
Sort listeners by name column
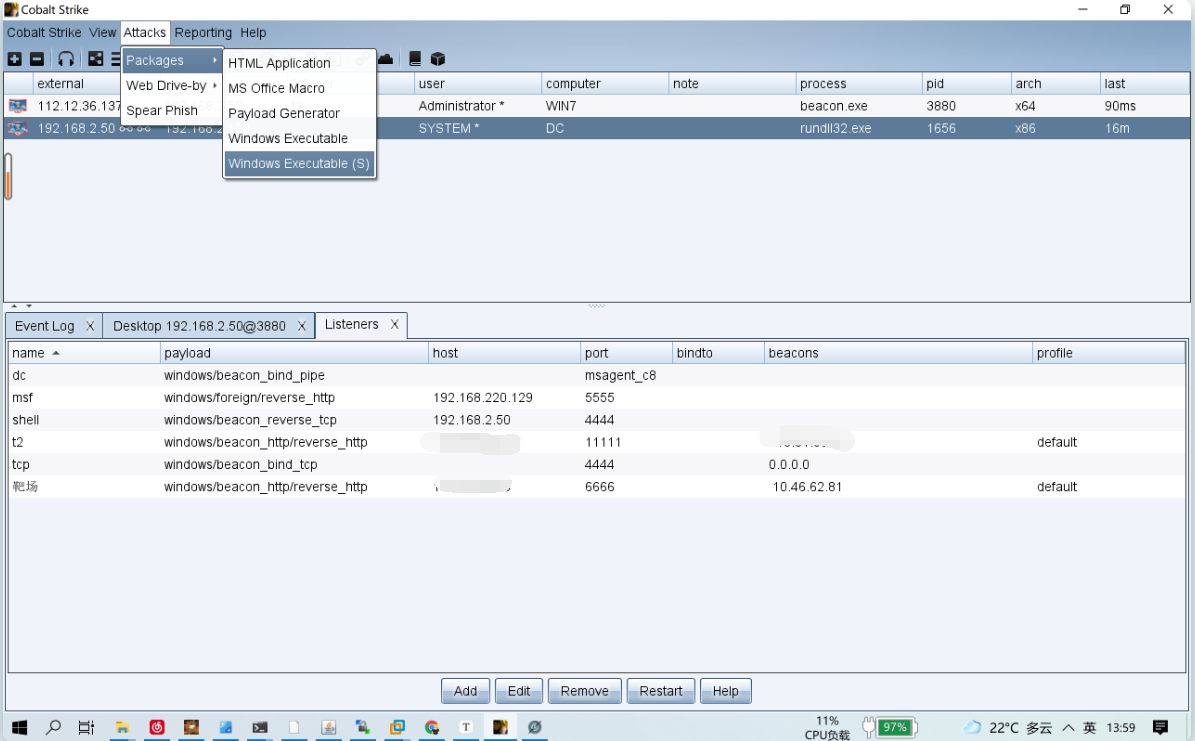click(84, 353)
